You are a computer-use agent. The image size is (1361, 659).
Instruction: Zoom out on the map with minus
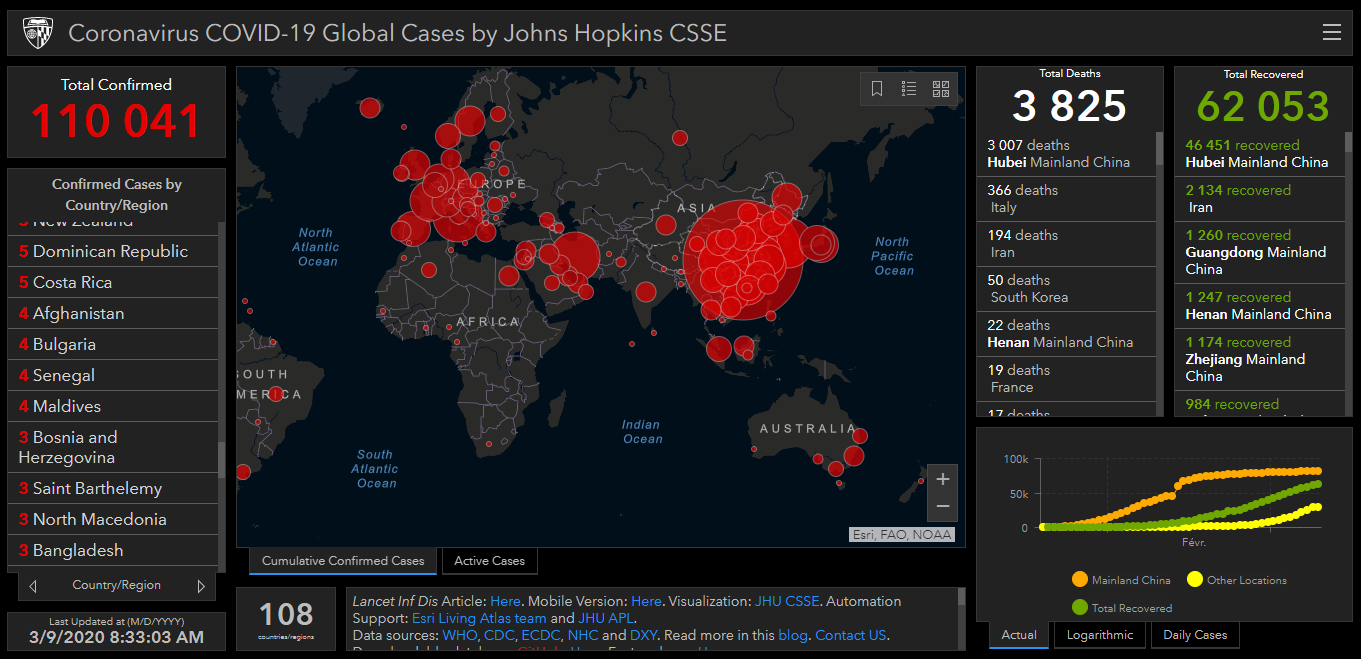[x=942, y=507]
